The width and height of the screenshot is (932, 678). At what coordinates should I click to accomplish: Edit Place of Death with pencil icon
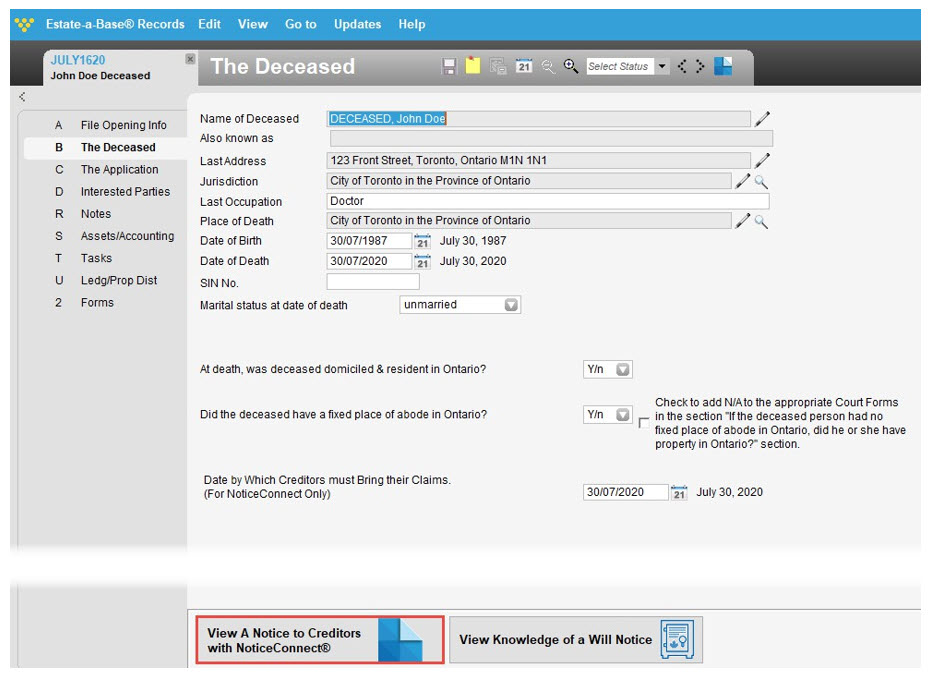pos(742,221)
